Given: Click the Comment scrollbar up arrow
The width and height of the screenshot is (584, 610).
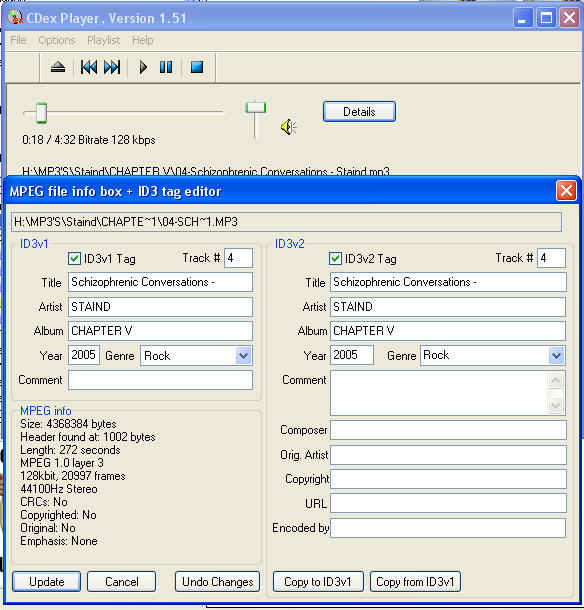Looking at the screenshot, I should tap(556, 380).
